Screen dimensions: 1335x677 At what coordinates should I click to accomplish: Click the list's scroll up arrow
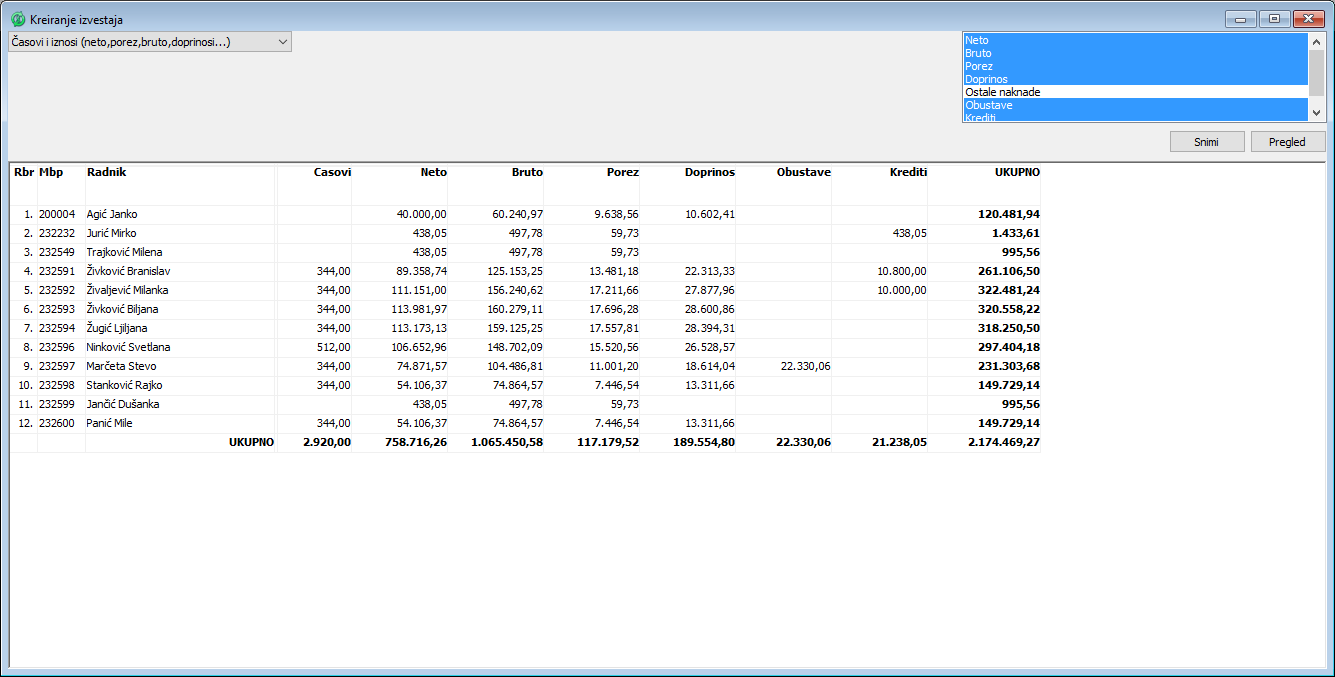click(x=1316, y=41)
